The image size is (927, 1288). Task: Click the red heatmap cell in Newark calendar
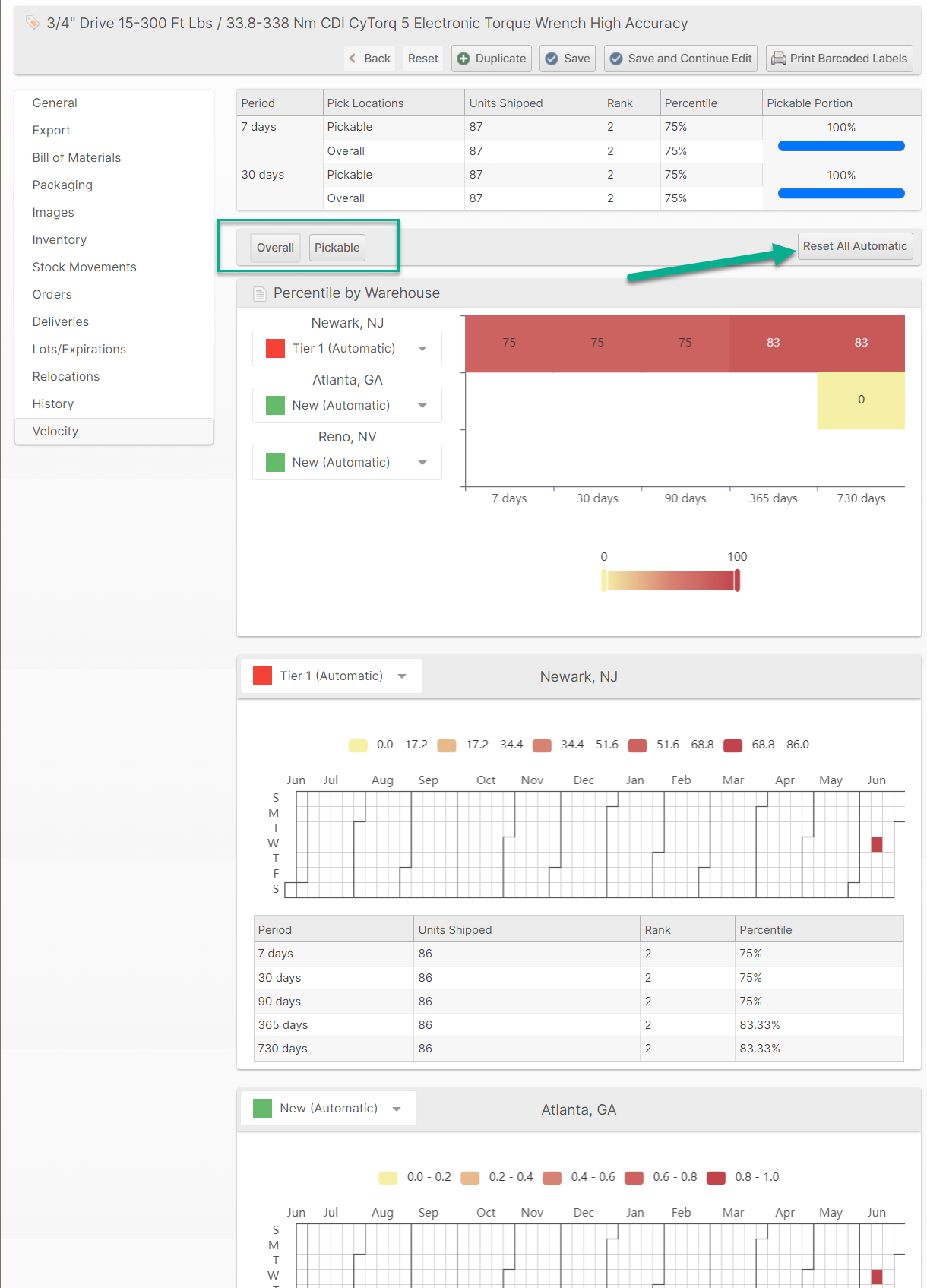point(876,844)
